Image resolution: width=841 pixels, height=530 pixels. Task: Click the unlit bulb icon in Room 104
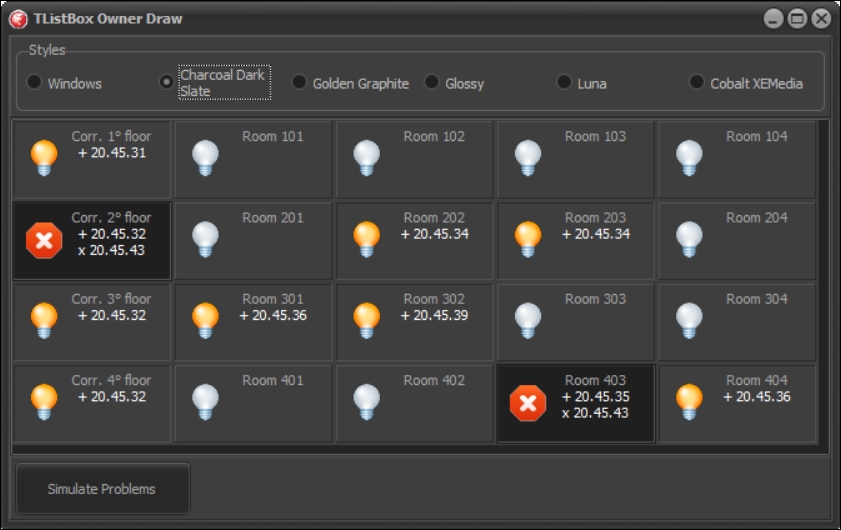tap(689, 158)
